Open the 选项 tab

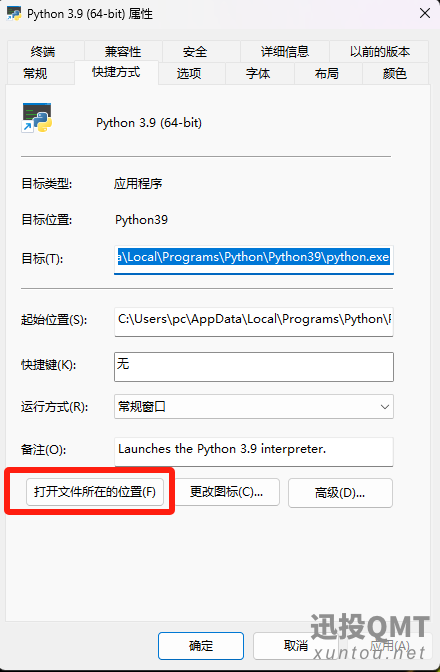(x=189, y=73)
